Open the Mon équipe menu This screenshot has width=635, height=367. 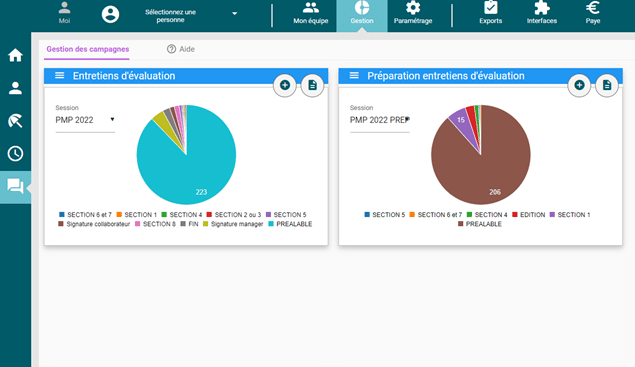[x=311, y=13]
